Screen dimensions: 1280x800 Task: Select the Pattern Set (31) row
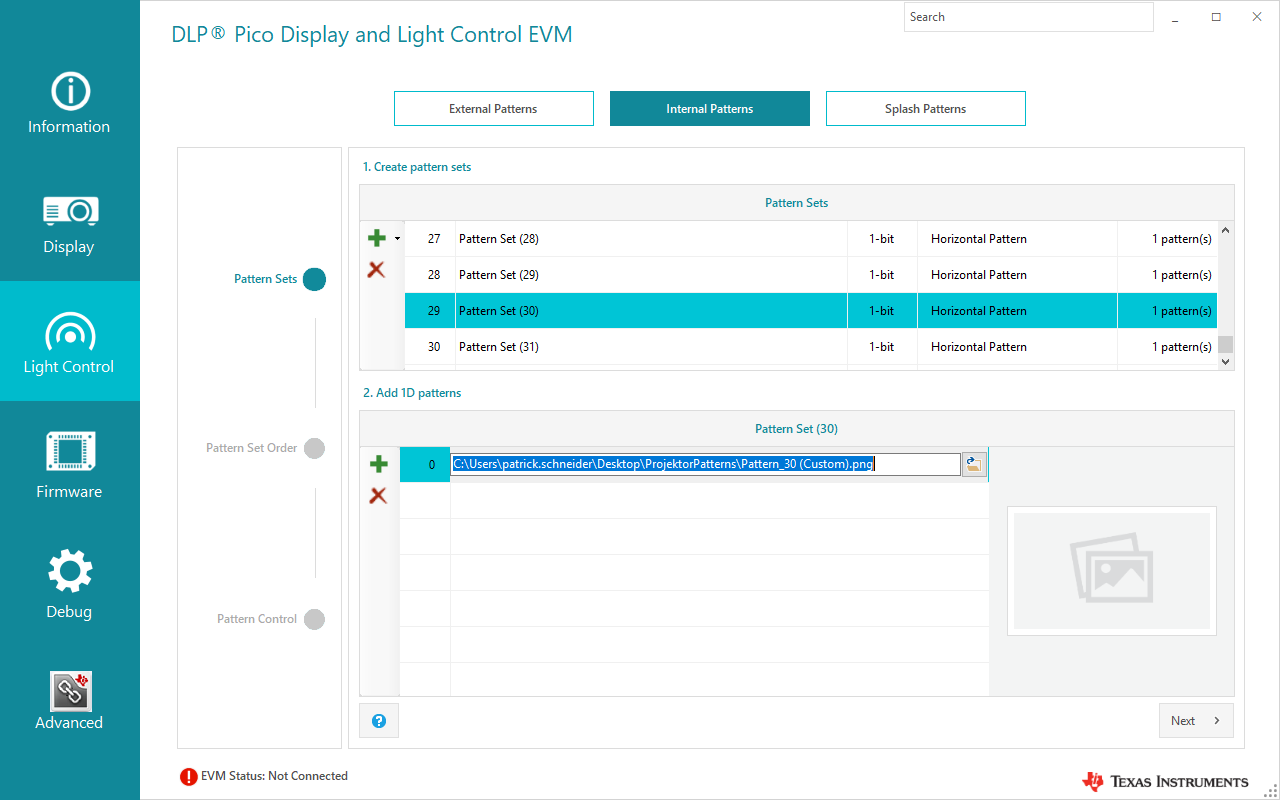click(811, 347)
